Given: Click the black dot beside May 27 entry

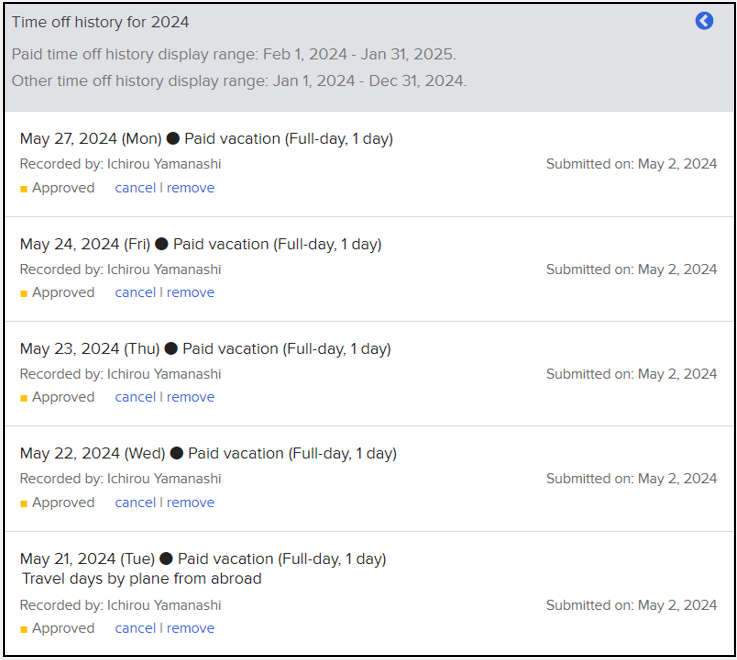Looking at the screenshot, I should point(173,139).
